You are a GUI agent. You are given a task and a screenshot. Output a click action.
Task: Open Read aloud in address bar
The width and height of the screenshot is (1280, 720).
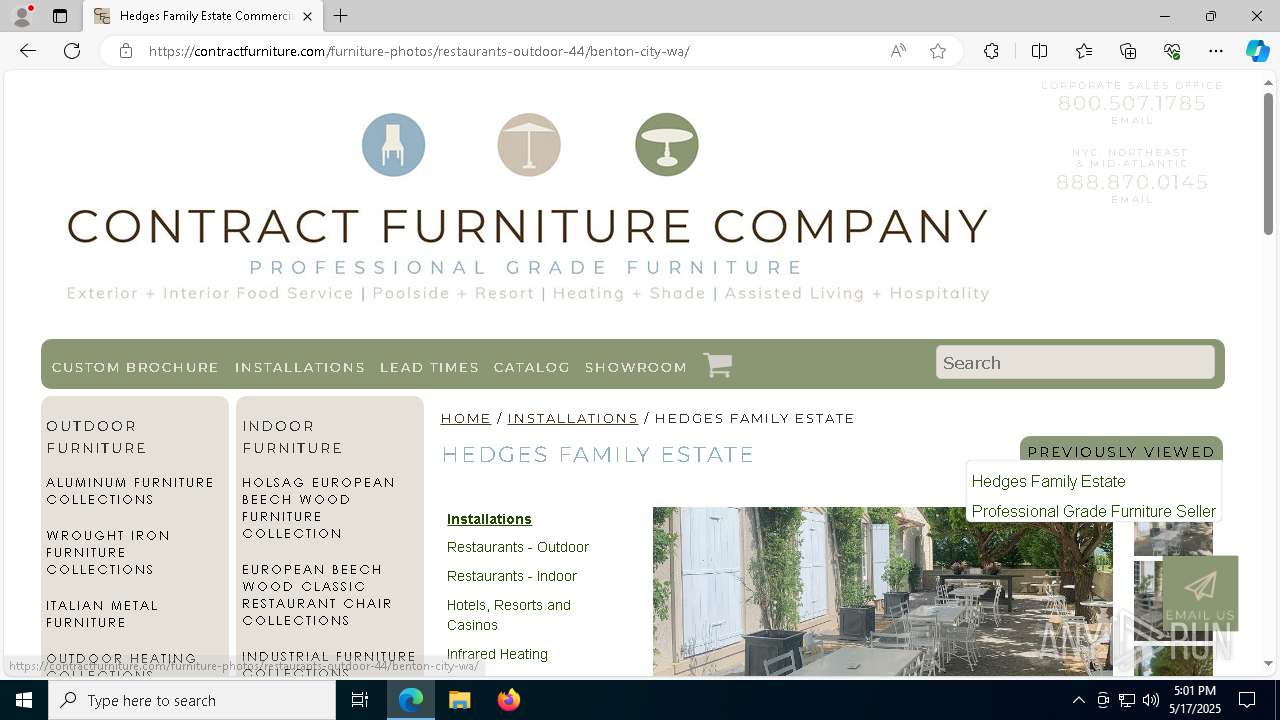click(x=898, y=51)
